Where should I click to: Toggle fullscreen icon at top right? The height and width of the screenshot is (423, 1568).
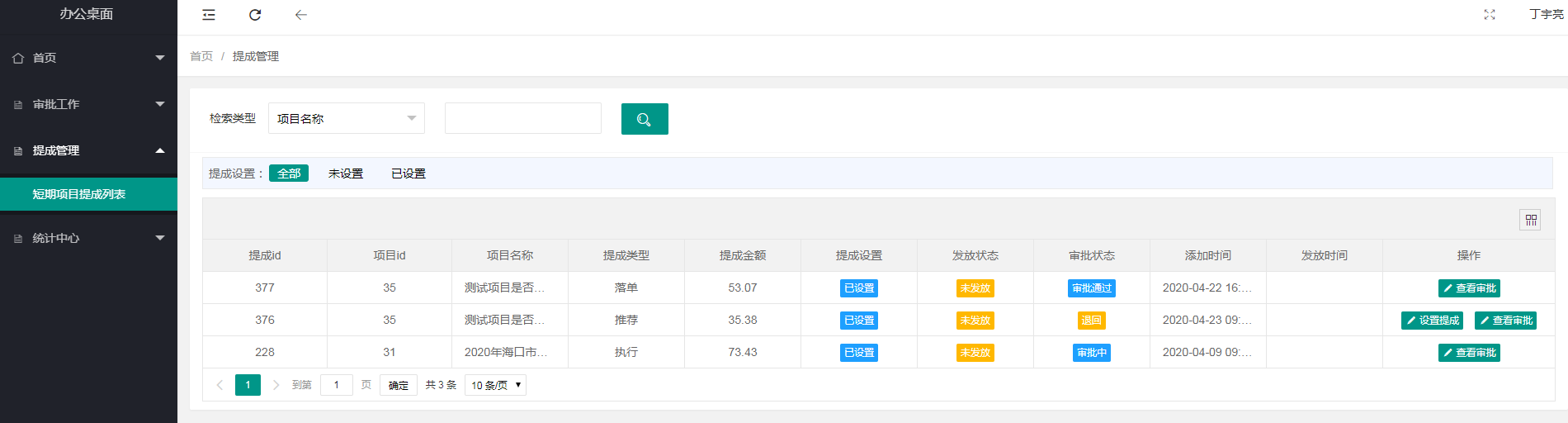(x=1490, y=15)
